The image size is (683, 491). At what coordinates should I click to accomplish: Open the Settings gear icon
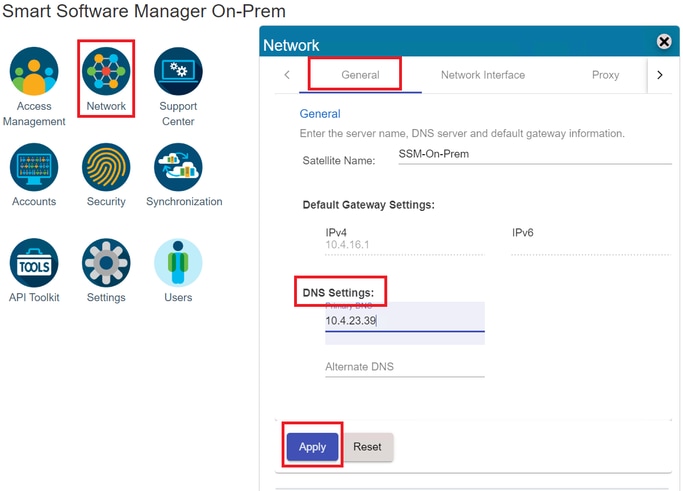pos(106,263)
